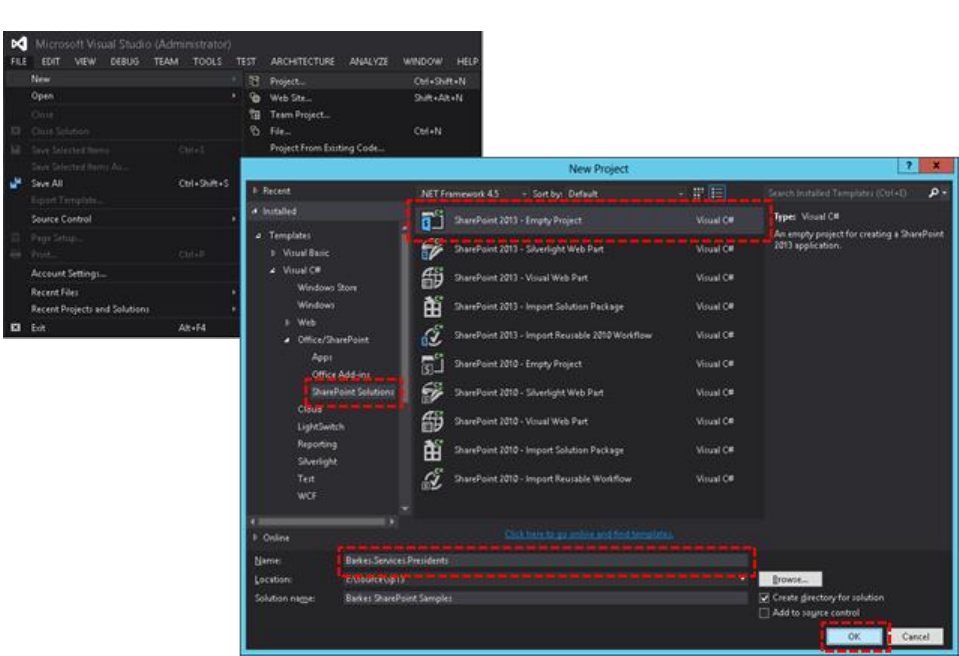Image resolution: width=959 pixels, height=656 pixels.
Task: Select WCF tree item
Action: click(x=306, y=496)
